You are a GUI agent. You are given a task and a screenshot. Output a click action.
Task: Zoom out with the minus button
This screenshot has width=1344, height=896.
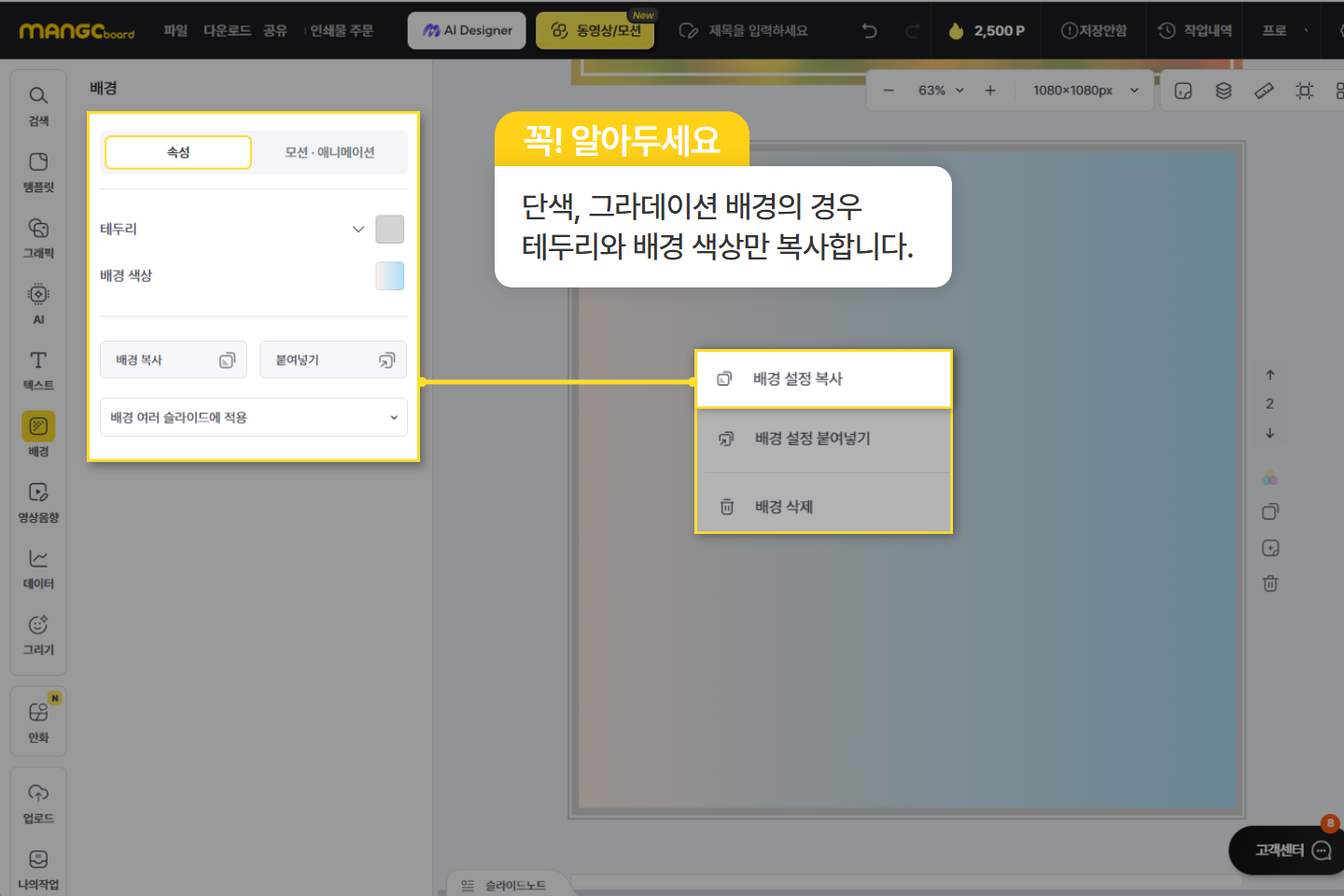click(889, 91)
